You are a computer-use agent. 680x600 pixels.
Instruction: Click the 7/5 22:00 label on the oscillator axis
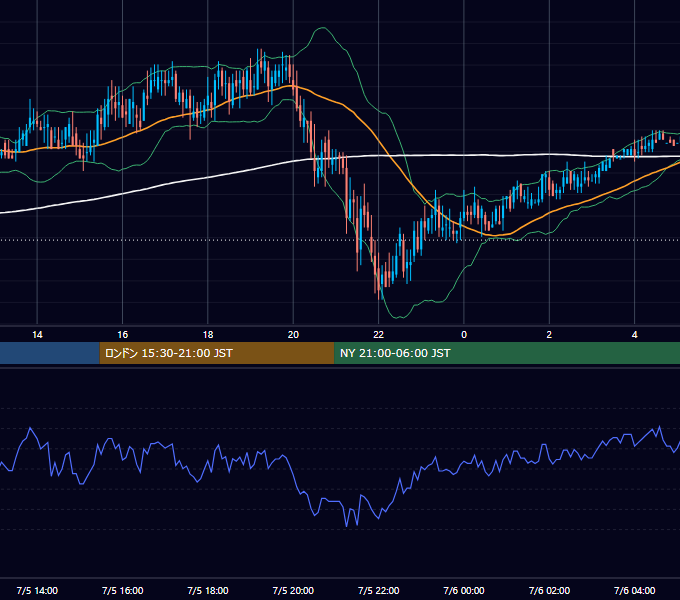pos(379,590)
